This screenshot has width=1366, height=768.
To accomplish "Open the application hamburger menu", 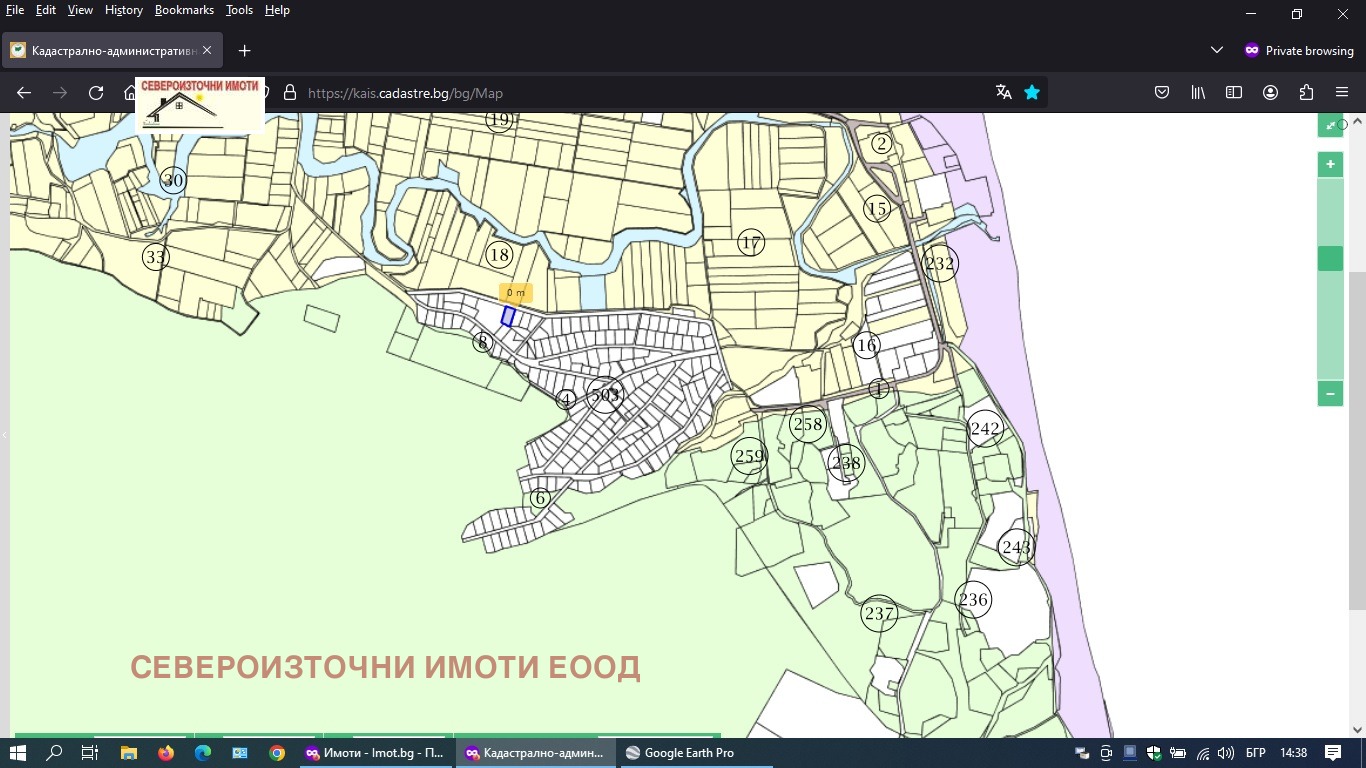I will [1342, 93].
